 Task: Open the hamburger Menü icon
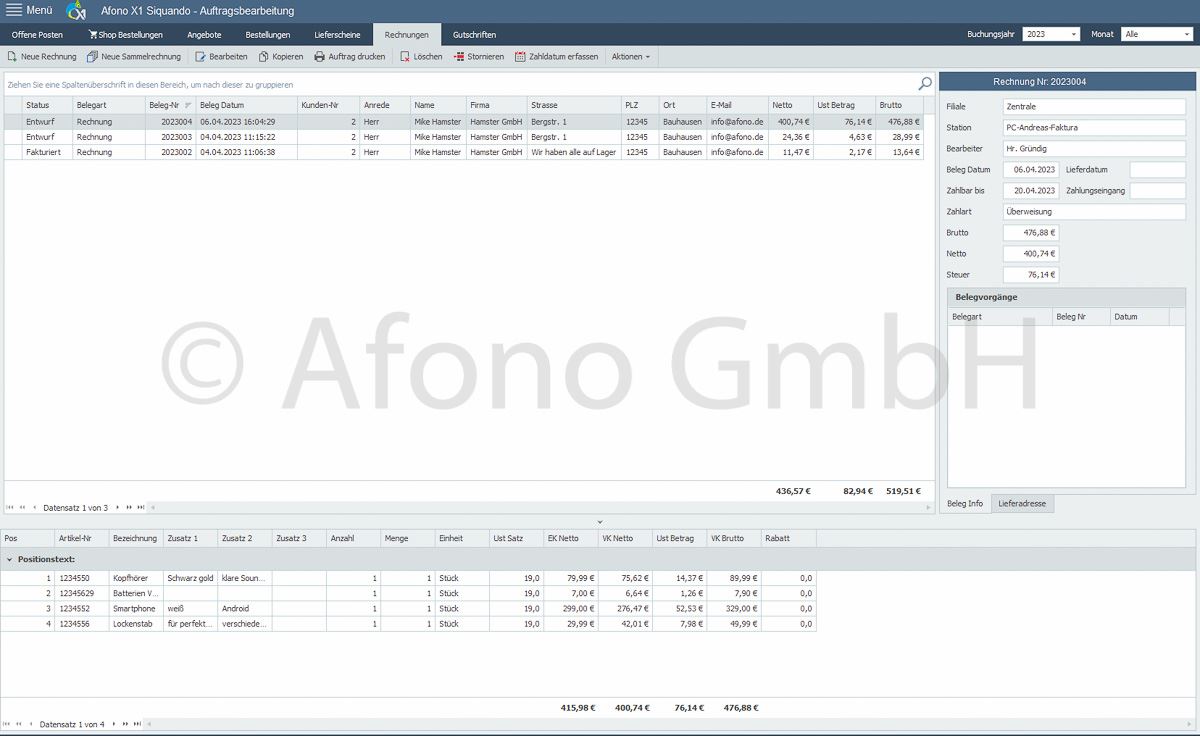coord(14,10)
